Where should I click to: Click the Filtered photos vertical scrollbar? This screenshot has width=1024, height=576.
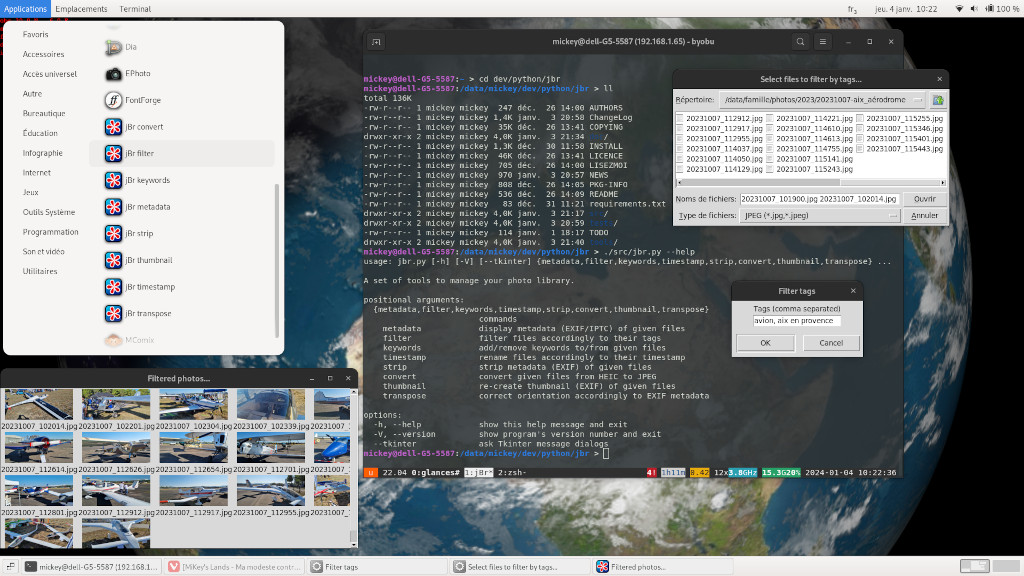tap(354, 467)
